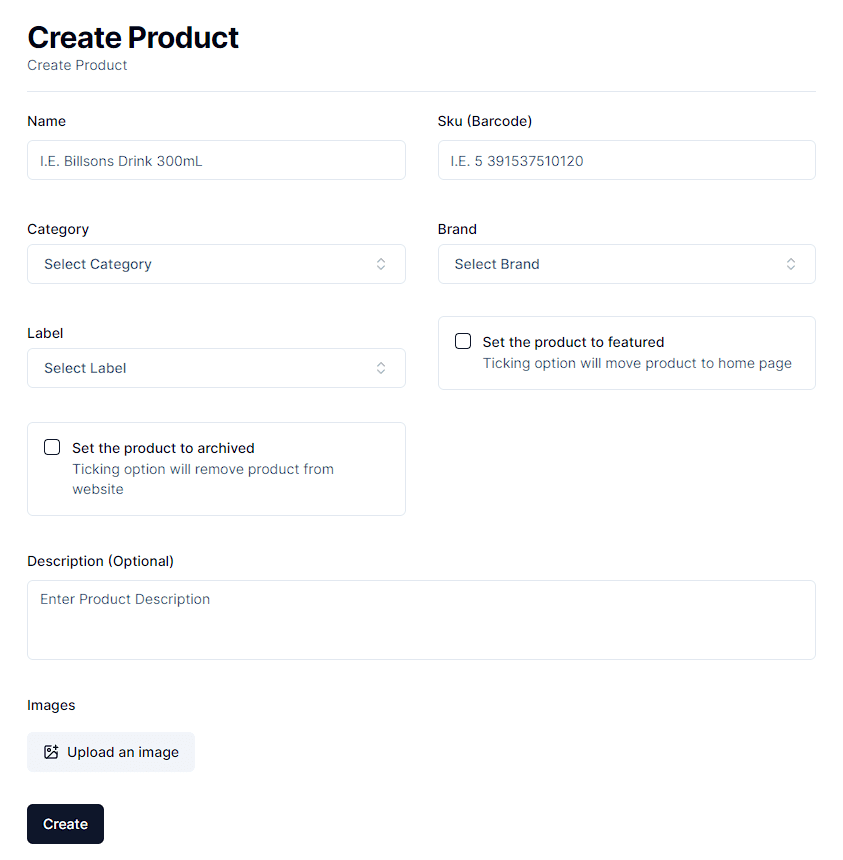Click the chevron arrows in the Category selector
Viewport: 843px width, 860px height.
[x=381, y=264]
